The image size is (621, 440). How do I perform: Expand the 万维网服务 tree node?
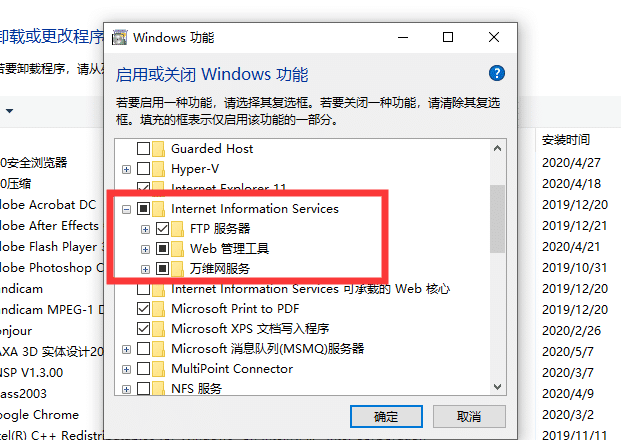click(x=145, y=269)
